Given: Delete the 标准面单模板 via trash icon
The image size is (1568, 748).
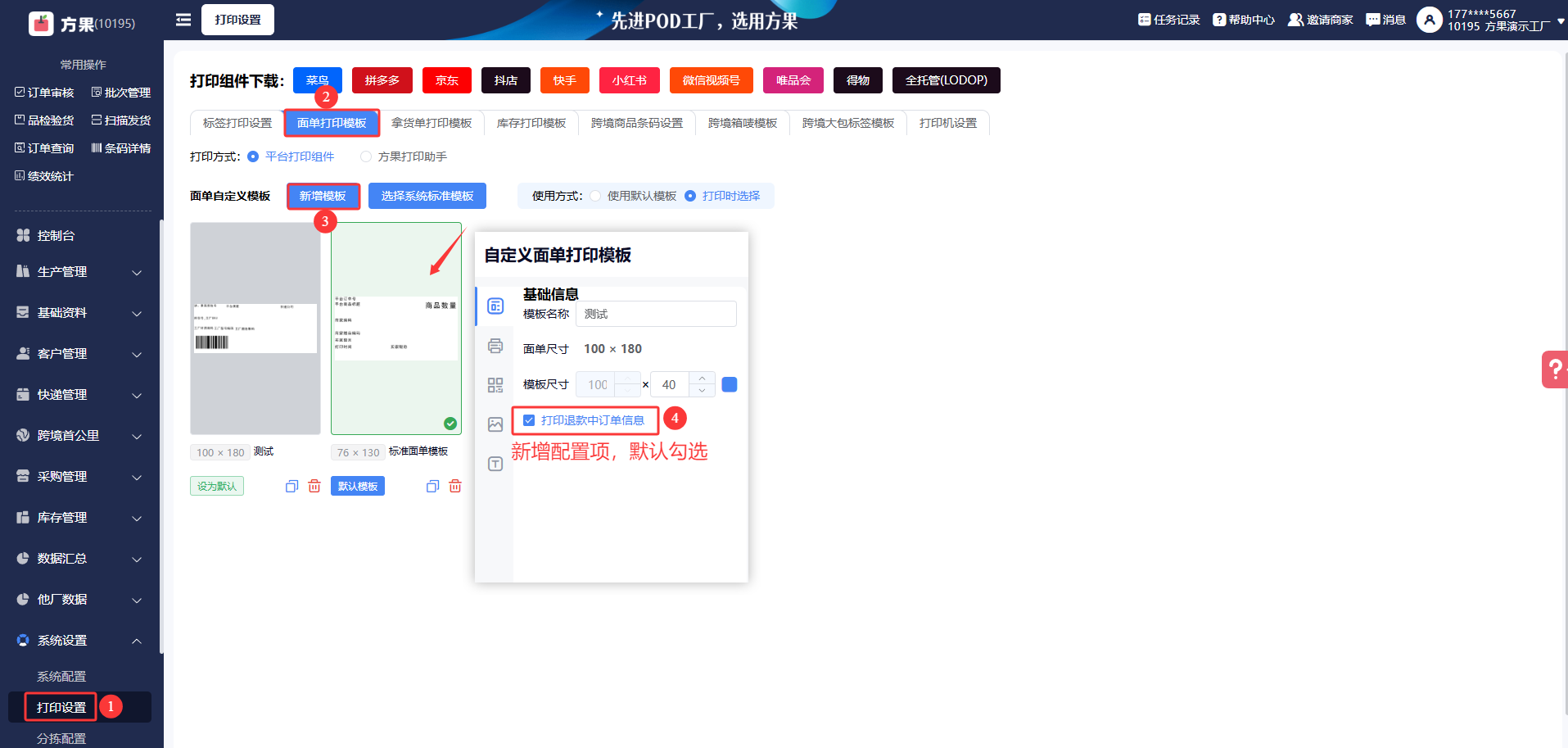Looking at the screenshot, I should click(455, 487).
